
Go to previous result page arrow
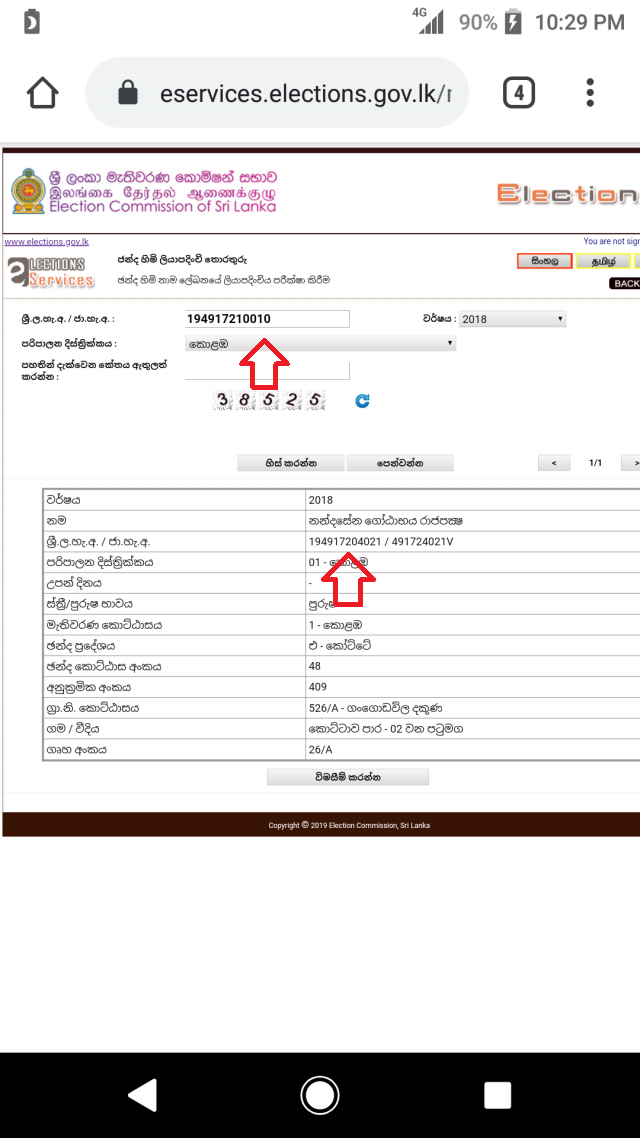pos(554,463)
